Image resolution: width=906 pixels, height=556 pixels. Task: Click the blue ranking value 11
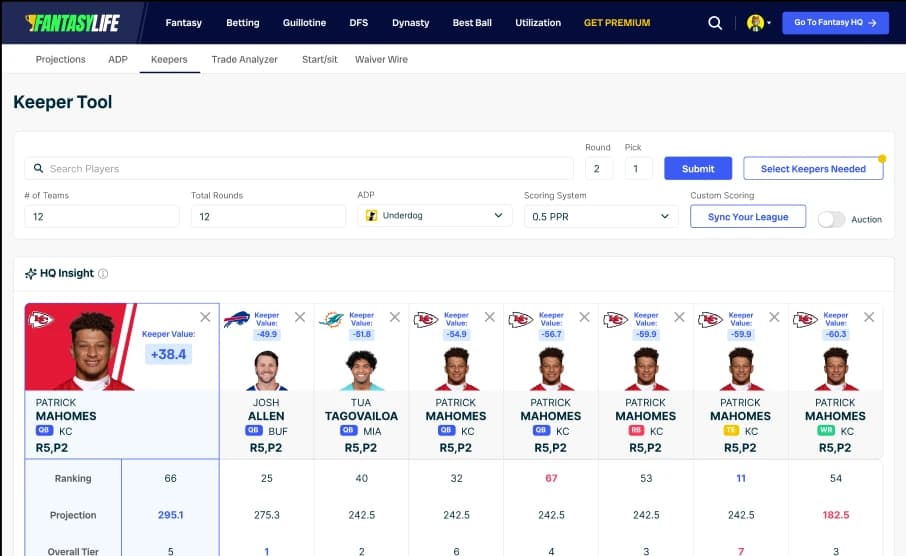tap(741, 478)
